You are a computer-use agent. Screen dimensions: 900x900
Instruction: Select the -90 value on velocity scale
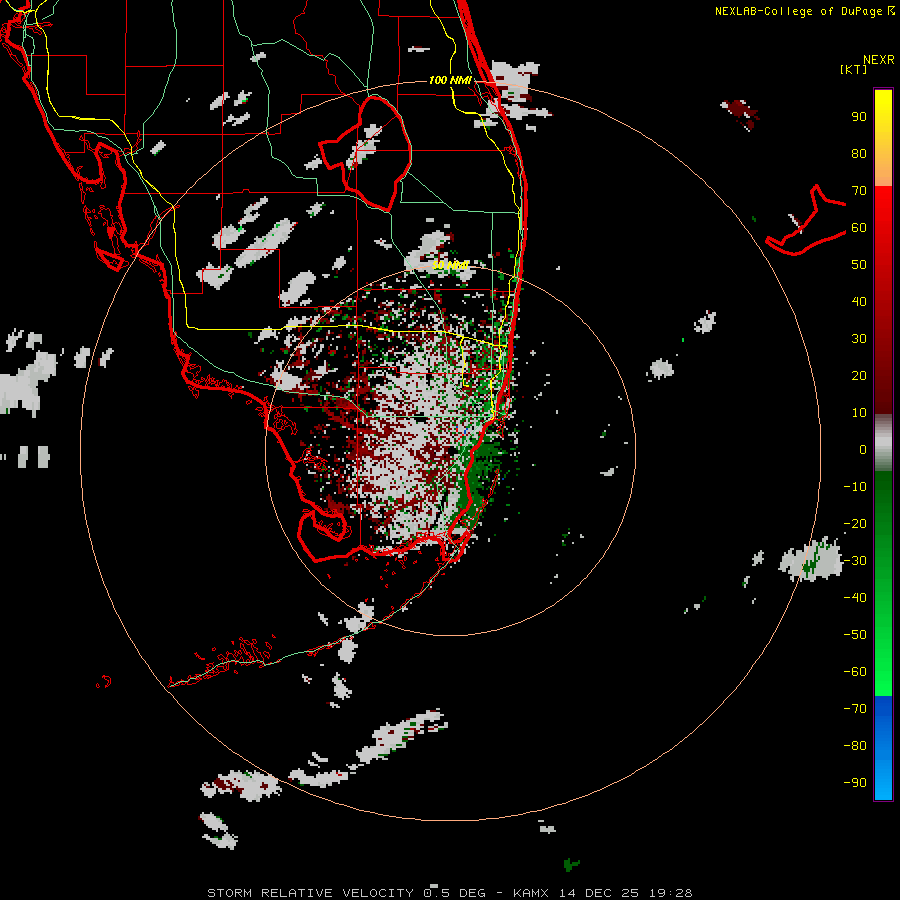pos(855,783)
